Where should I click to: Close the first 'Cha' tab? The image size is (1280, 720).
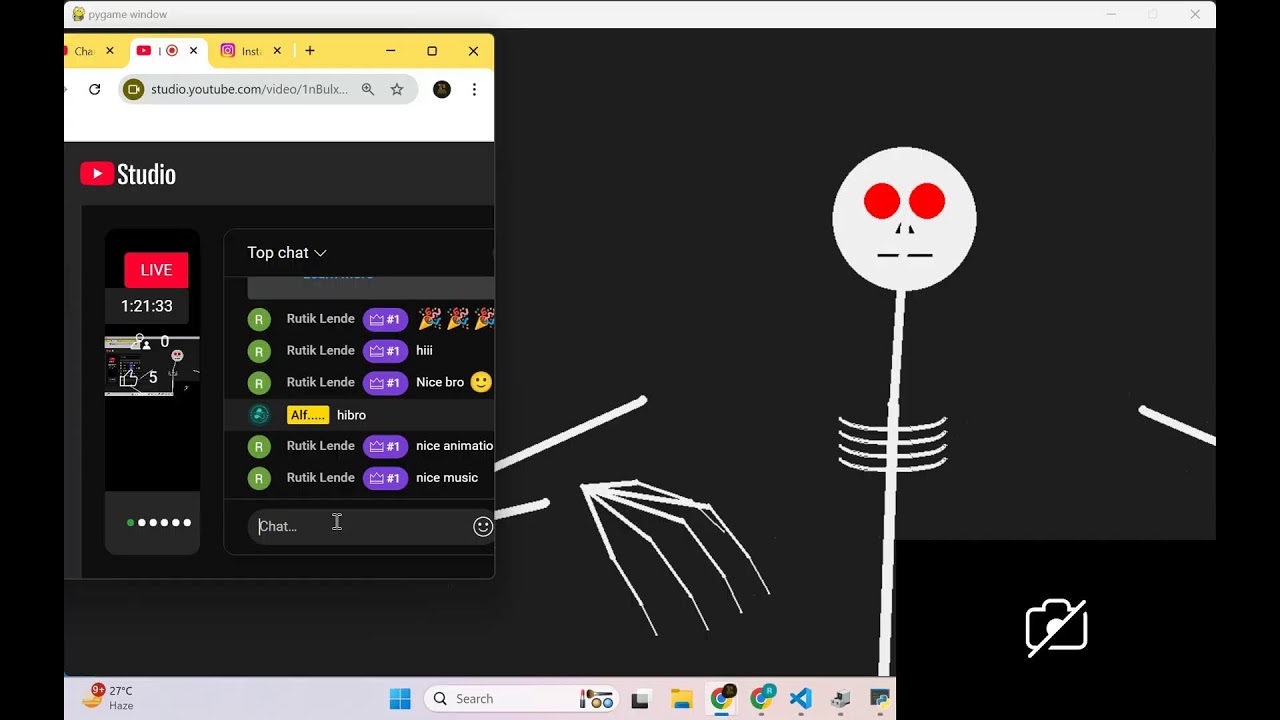[x=110, y=51]
